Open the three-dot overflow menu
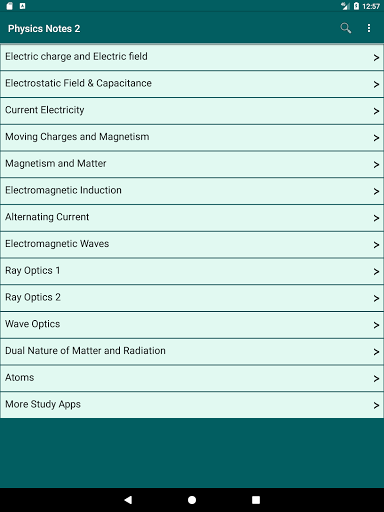This screenshot has width=384, height=512. coord(369,28)
